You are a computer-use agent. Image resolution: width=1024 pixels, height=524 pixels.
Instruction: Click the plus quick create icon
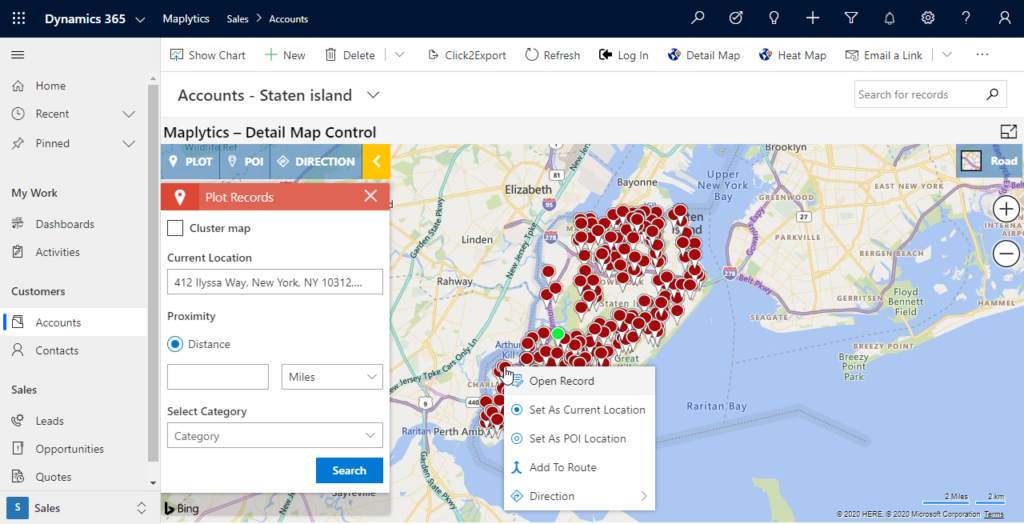pos(812,18)
